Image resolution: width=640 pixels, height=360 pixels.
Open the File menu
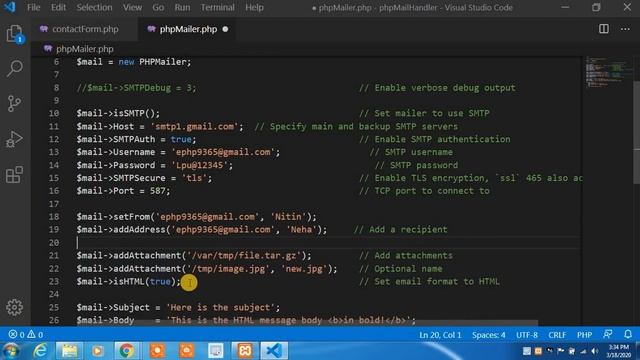pos(33,7)
